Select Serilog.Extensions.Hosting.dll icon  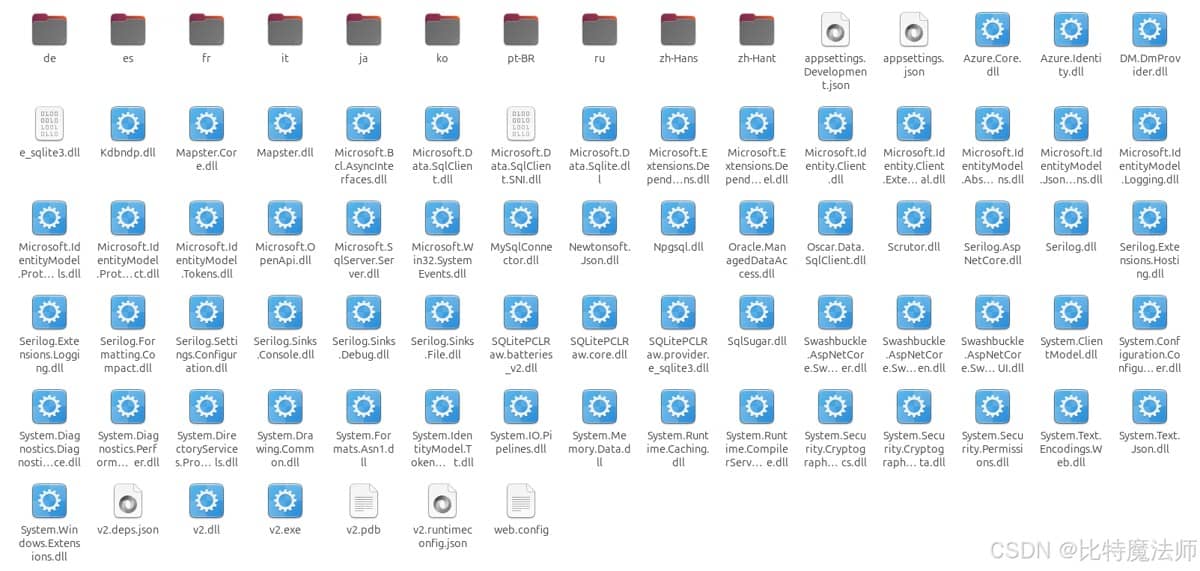pos(1150,218)
